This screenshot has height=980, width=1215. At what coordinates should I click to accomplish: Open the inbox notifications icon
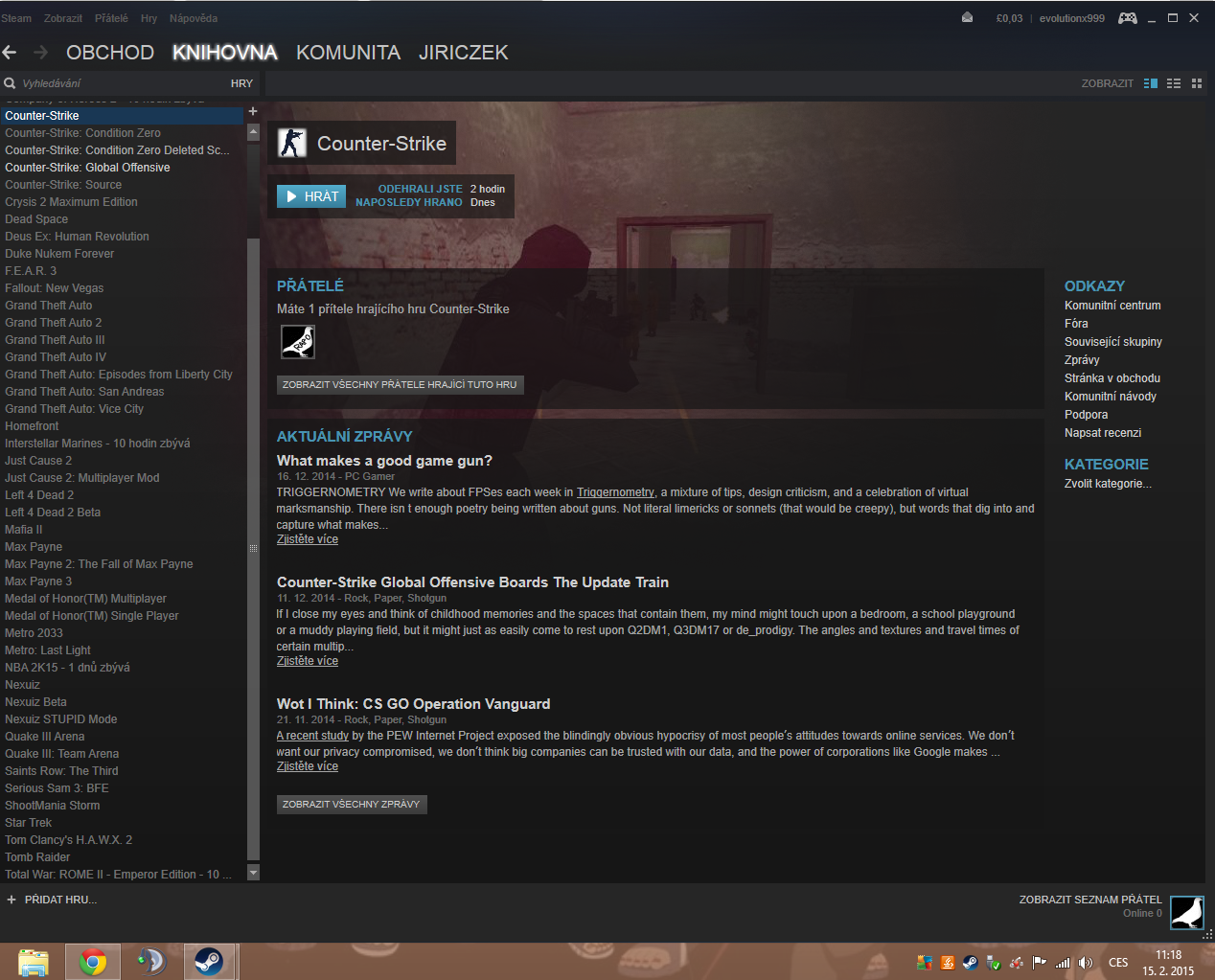pyautogui.click(x=967, y=18)
